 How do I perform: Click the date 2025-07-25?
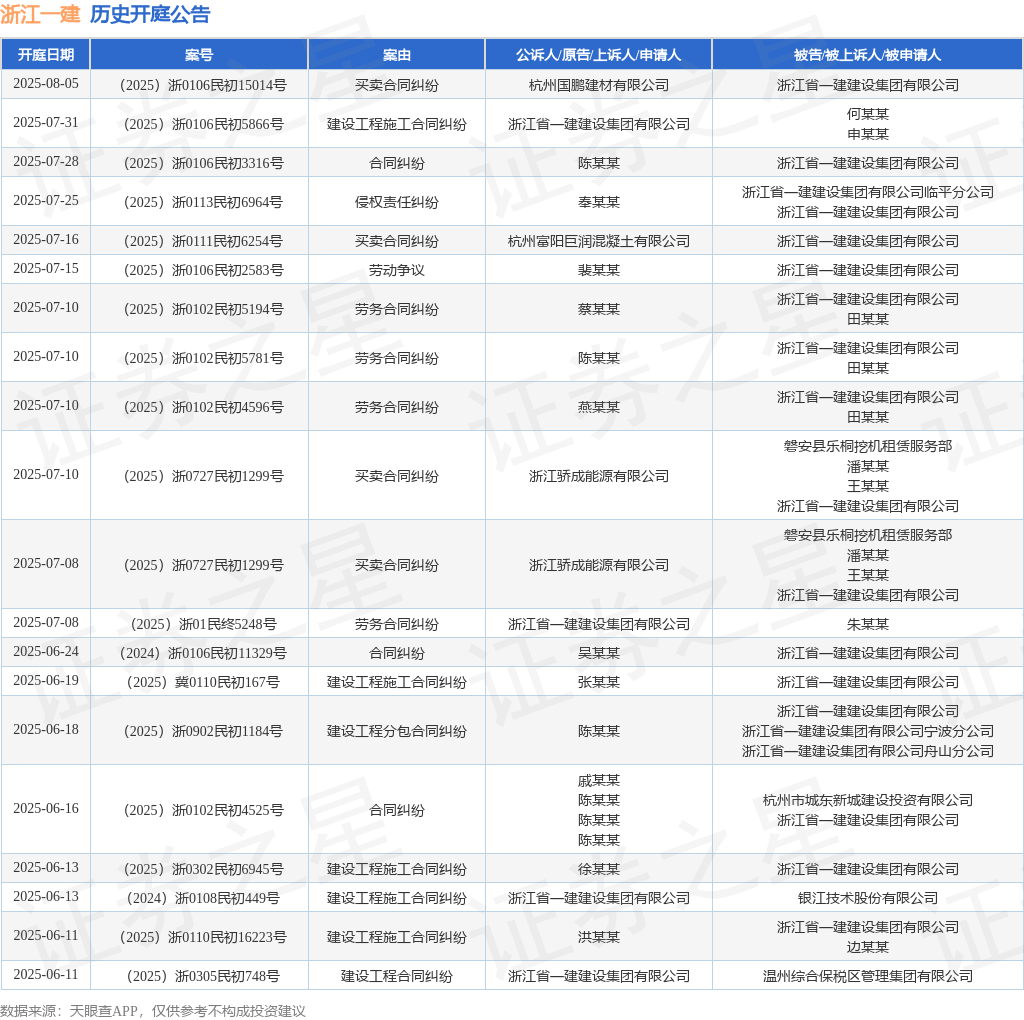[46, 200]
